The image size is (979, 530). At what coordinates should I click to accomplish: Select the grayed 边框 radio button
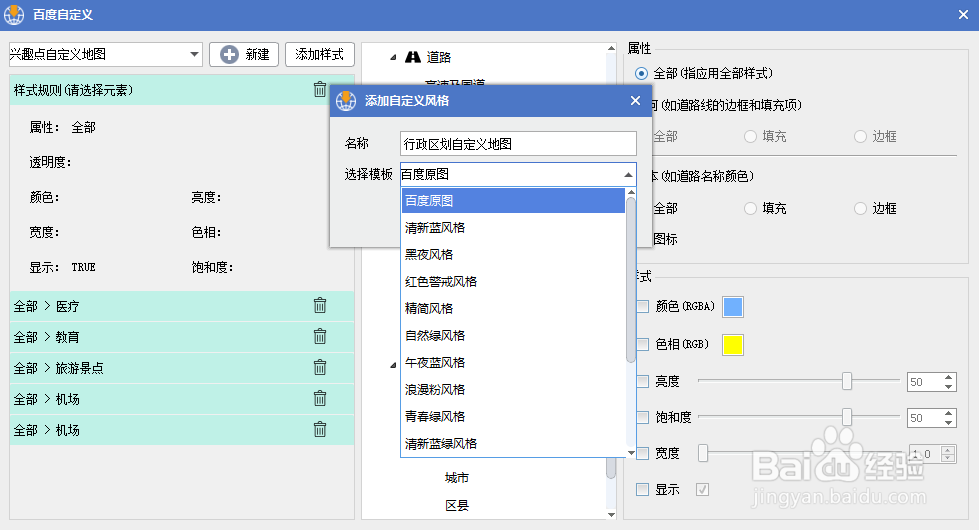click(x=860, y=136)
